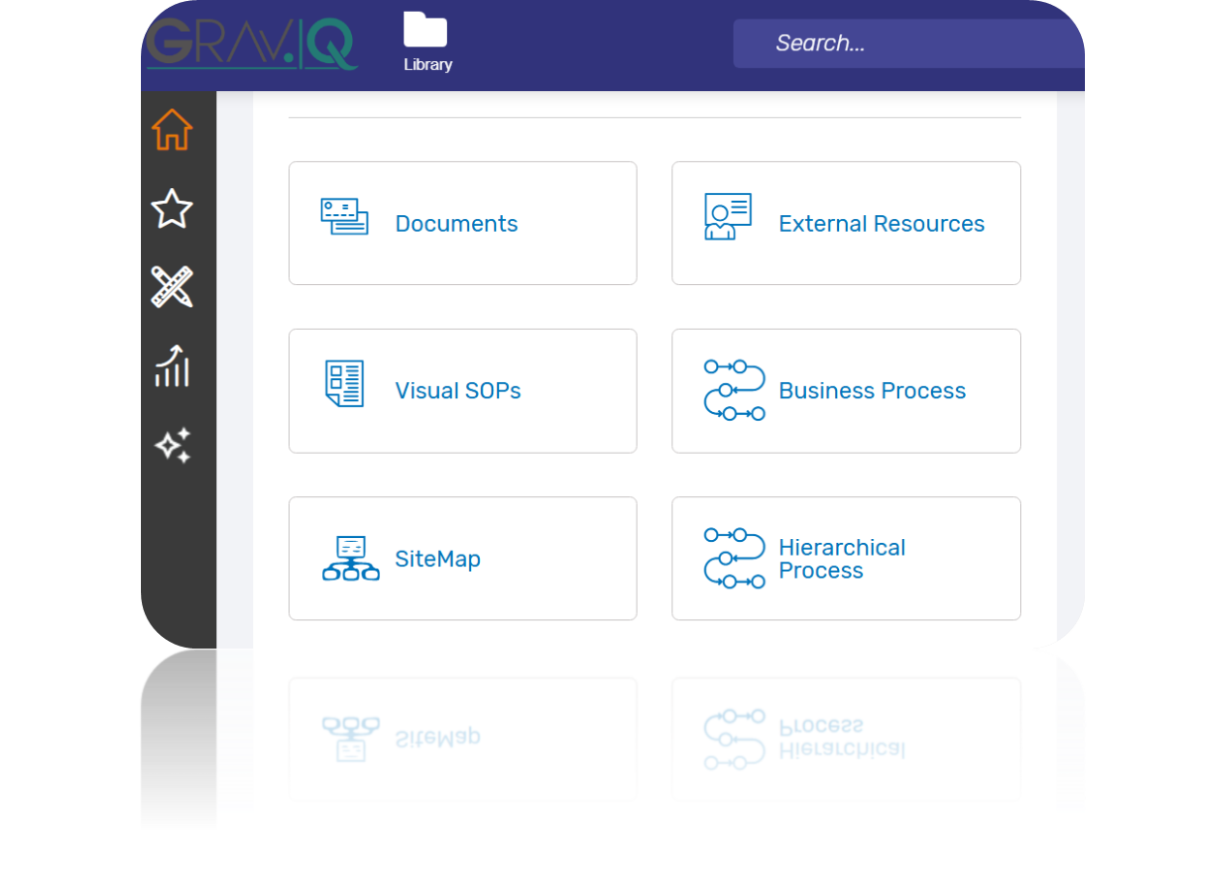Select the Hierarchical Process card
Viewport: 1226px width, 875px height.
[842, 559]
